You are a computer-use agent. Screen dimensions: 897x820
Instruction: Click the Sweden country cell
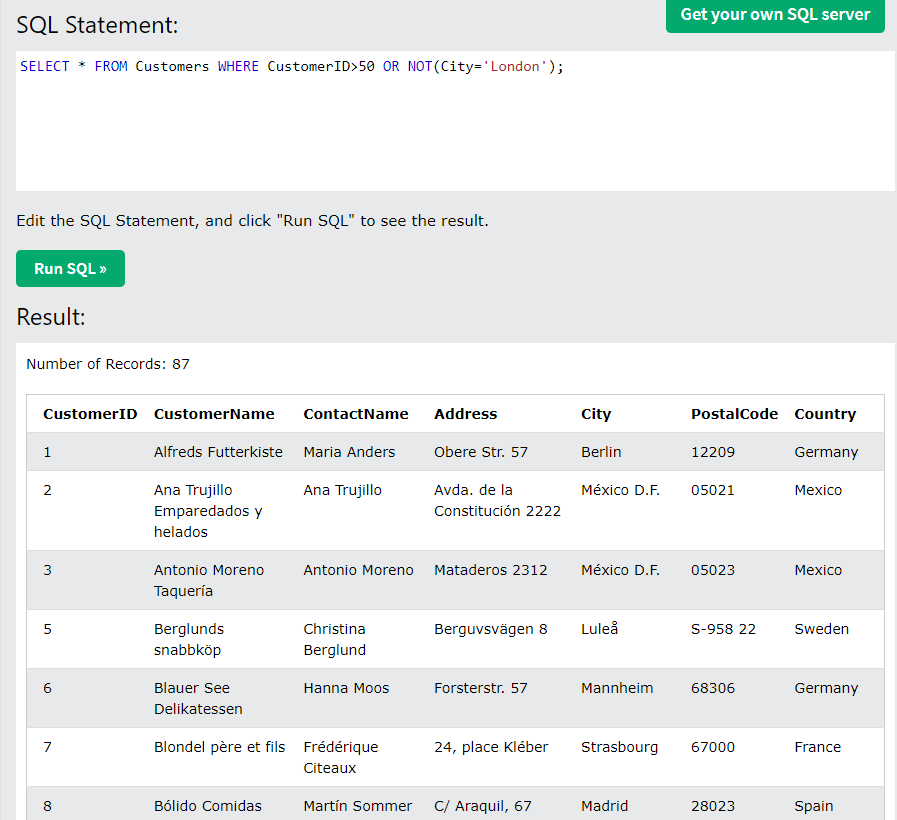tap(821, 629)
